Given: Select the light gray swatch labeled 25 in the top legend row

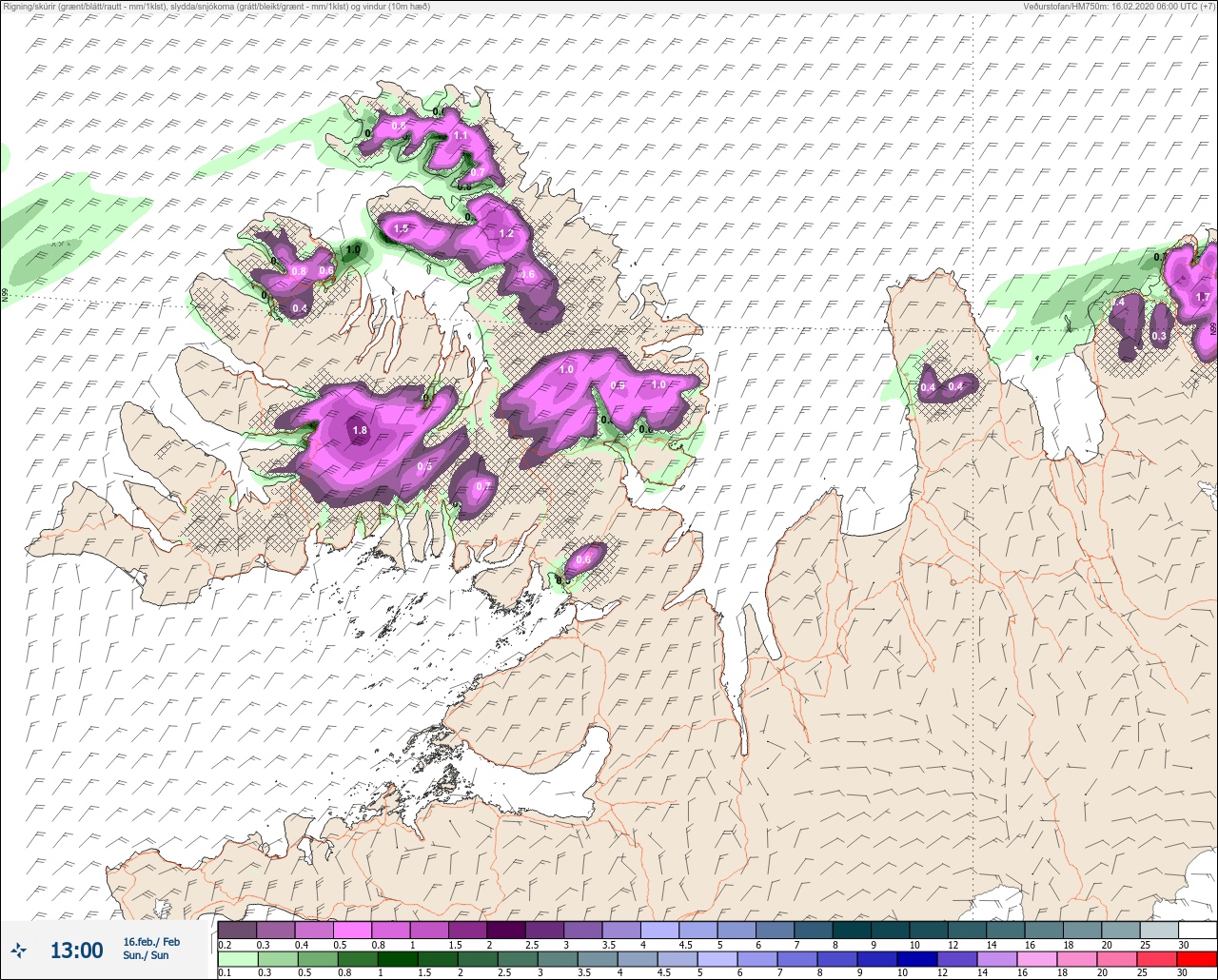Looking at the screenshot, I should click(1159, 930).
